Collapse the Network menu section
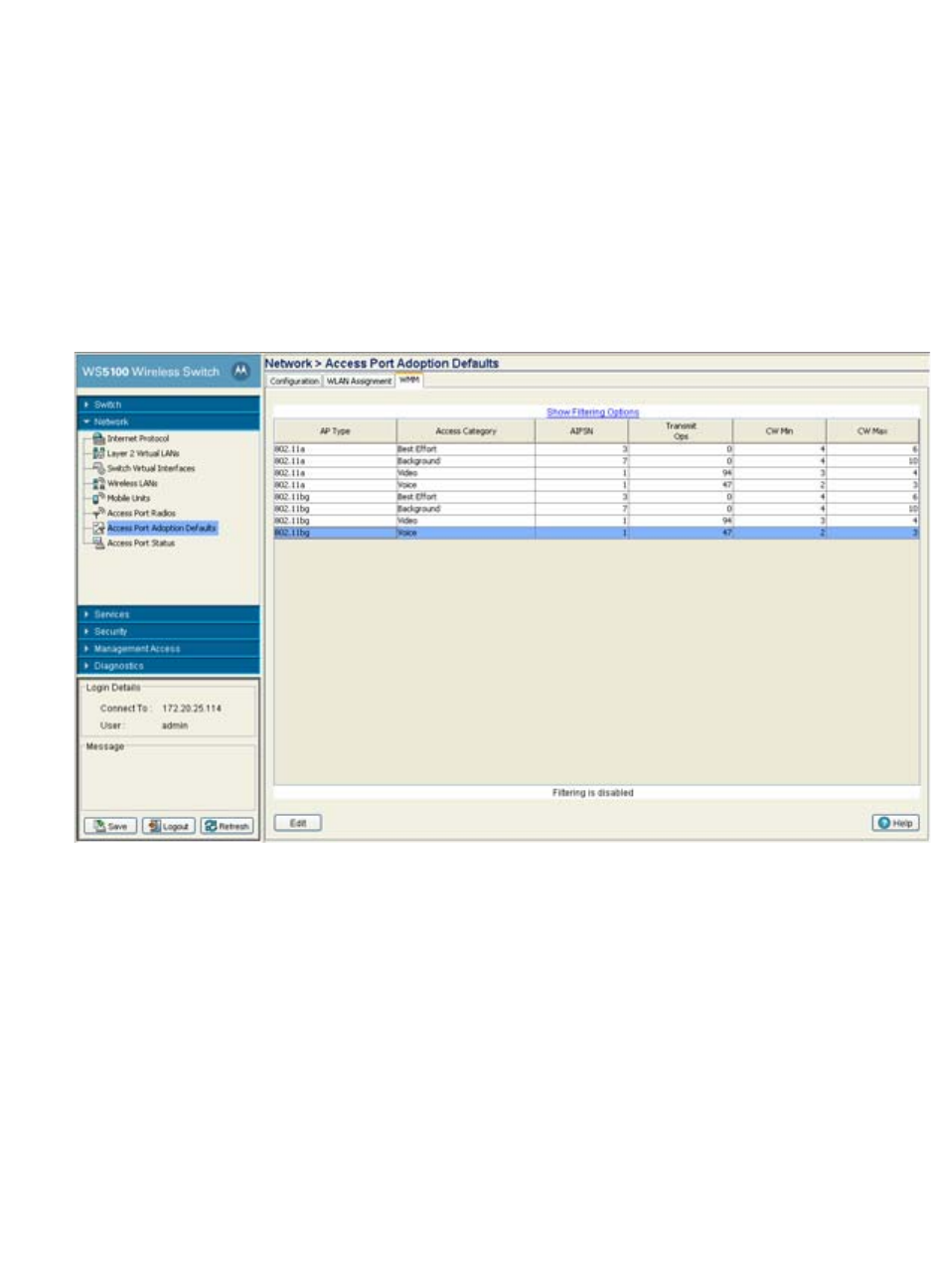Screen dimensions: 931x1288 click(x=168, y=421)
